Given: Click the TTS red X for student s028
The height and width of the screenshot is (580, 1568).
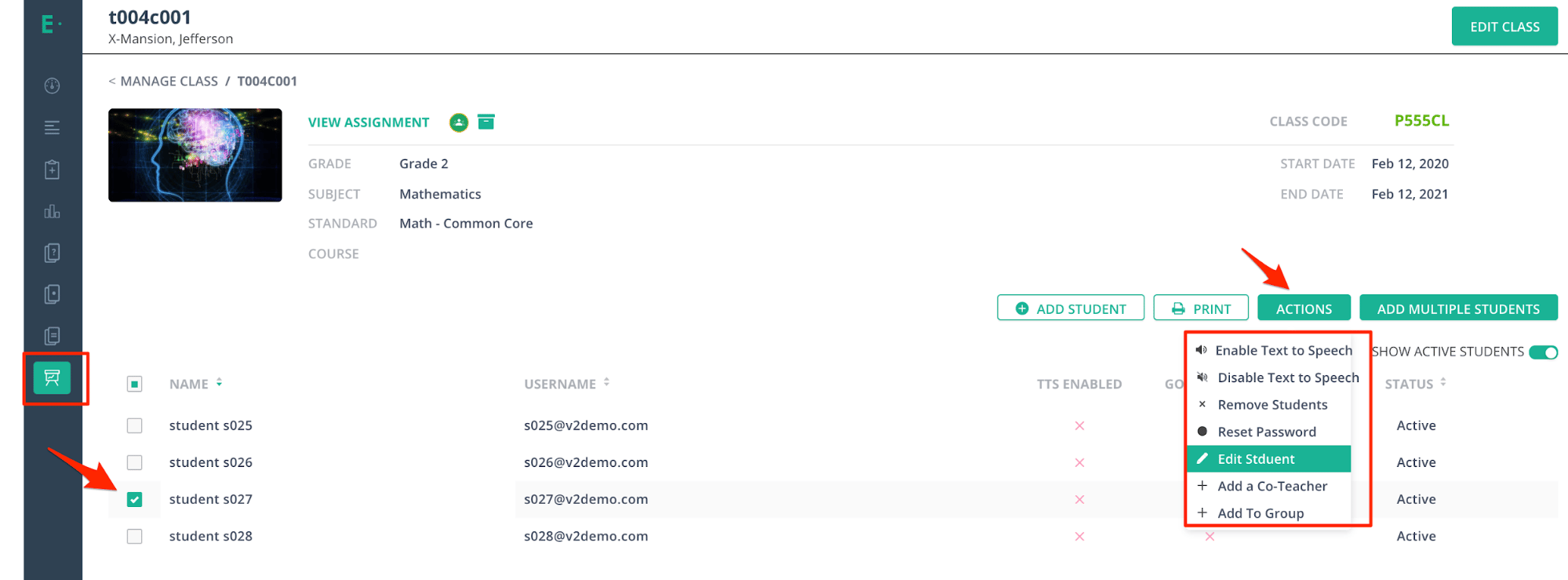Looking at the screenshot, I should pyautogui.click(x=1079, y=536).
